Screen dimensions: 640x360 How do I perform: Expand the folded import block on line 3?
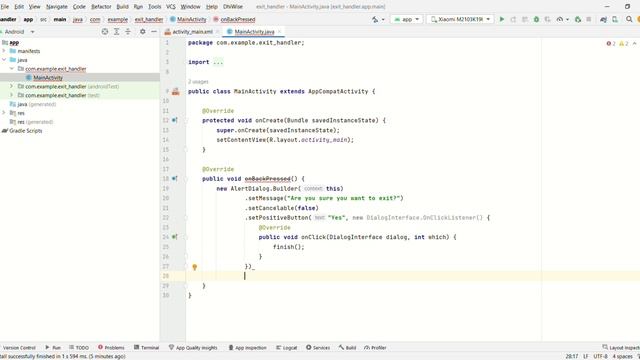[x=218, y=62]
